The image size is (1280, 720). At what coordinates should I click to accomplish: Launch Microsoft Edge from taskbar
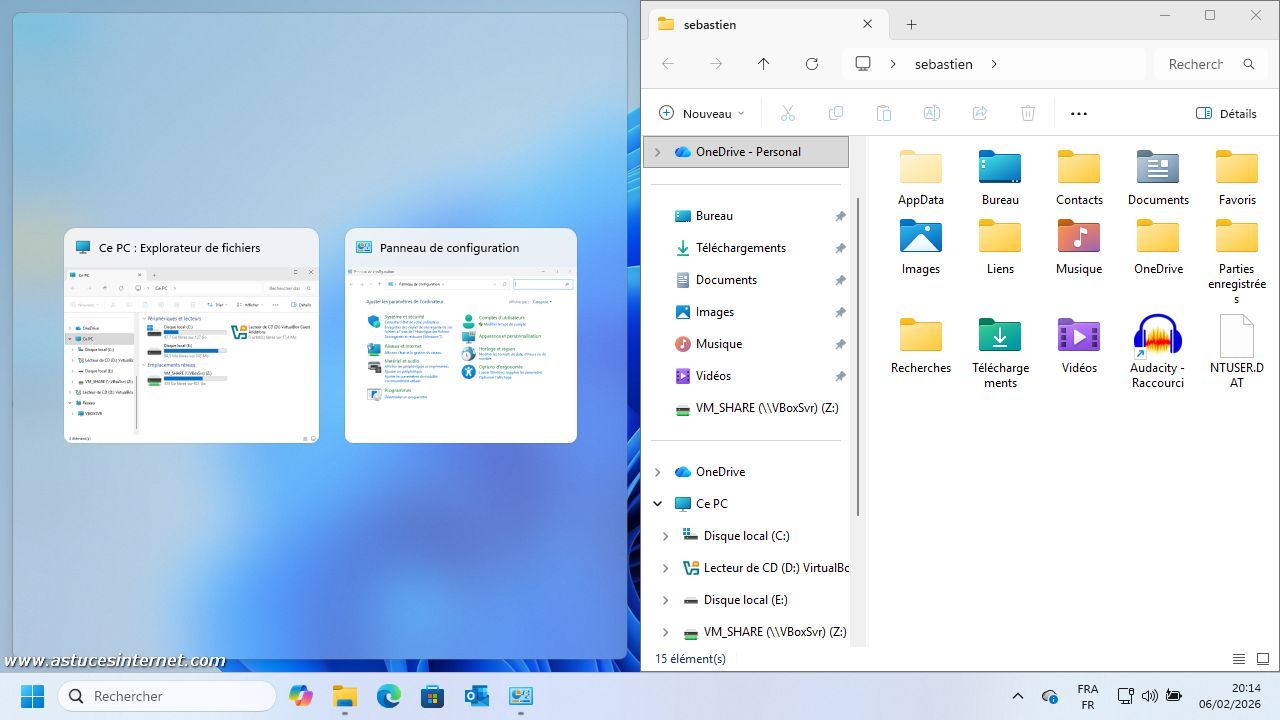388,696
